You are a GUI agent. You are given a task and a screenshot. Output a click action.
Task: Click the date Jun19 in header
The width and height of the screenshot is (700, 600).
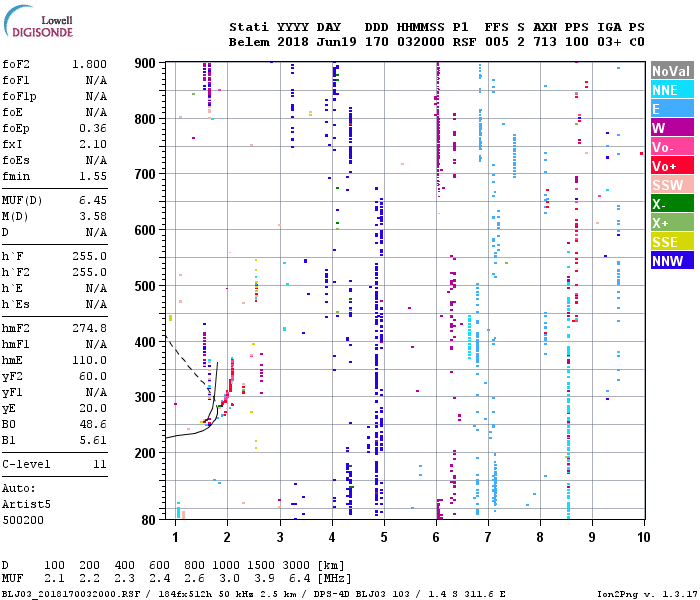coord(337,42)
